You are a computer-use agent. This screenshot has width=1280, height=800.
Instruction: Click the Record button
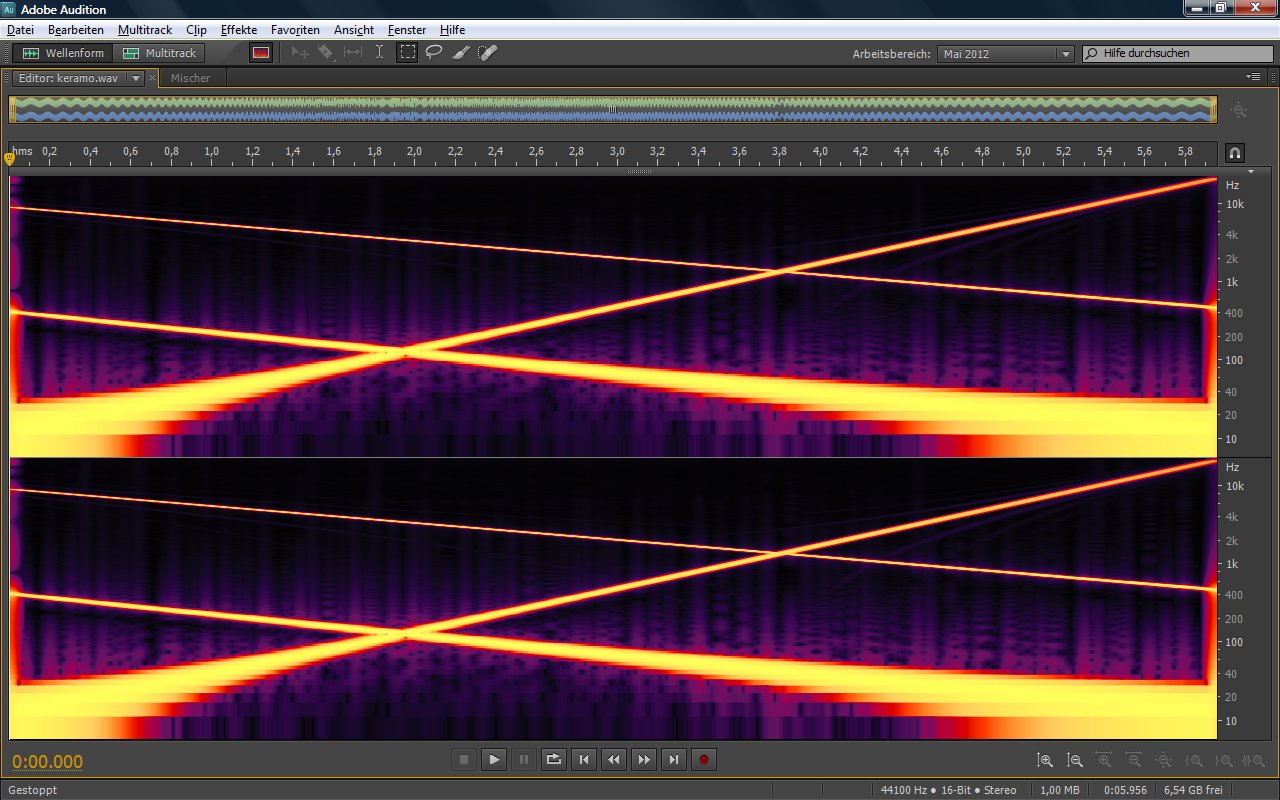tap(704, 760)
